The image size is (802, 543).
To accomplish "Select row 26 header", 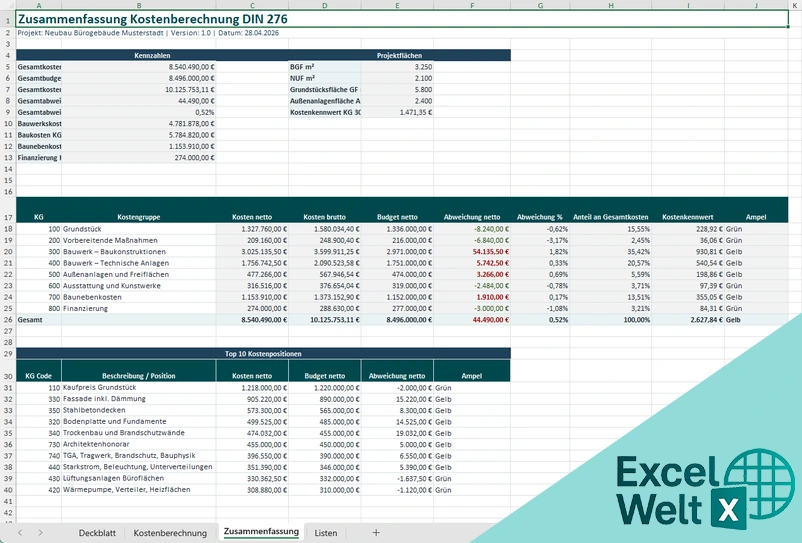I will (7, 319).
